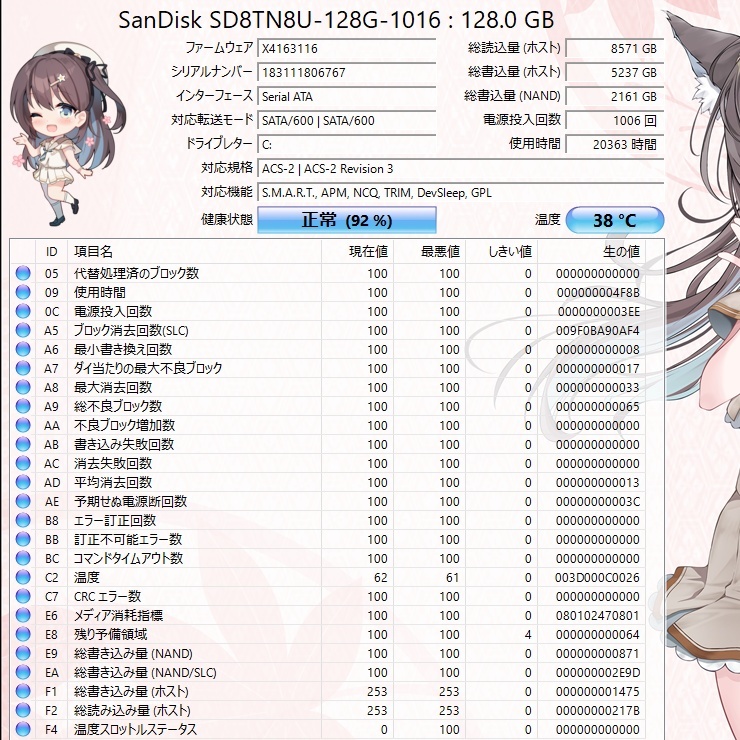The height and width of the screenshot is (740, 740).
Task: Select the 予期せぬ電源断回数 row name
Action: click(130, 501)
